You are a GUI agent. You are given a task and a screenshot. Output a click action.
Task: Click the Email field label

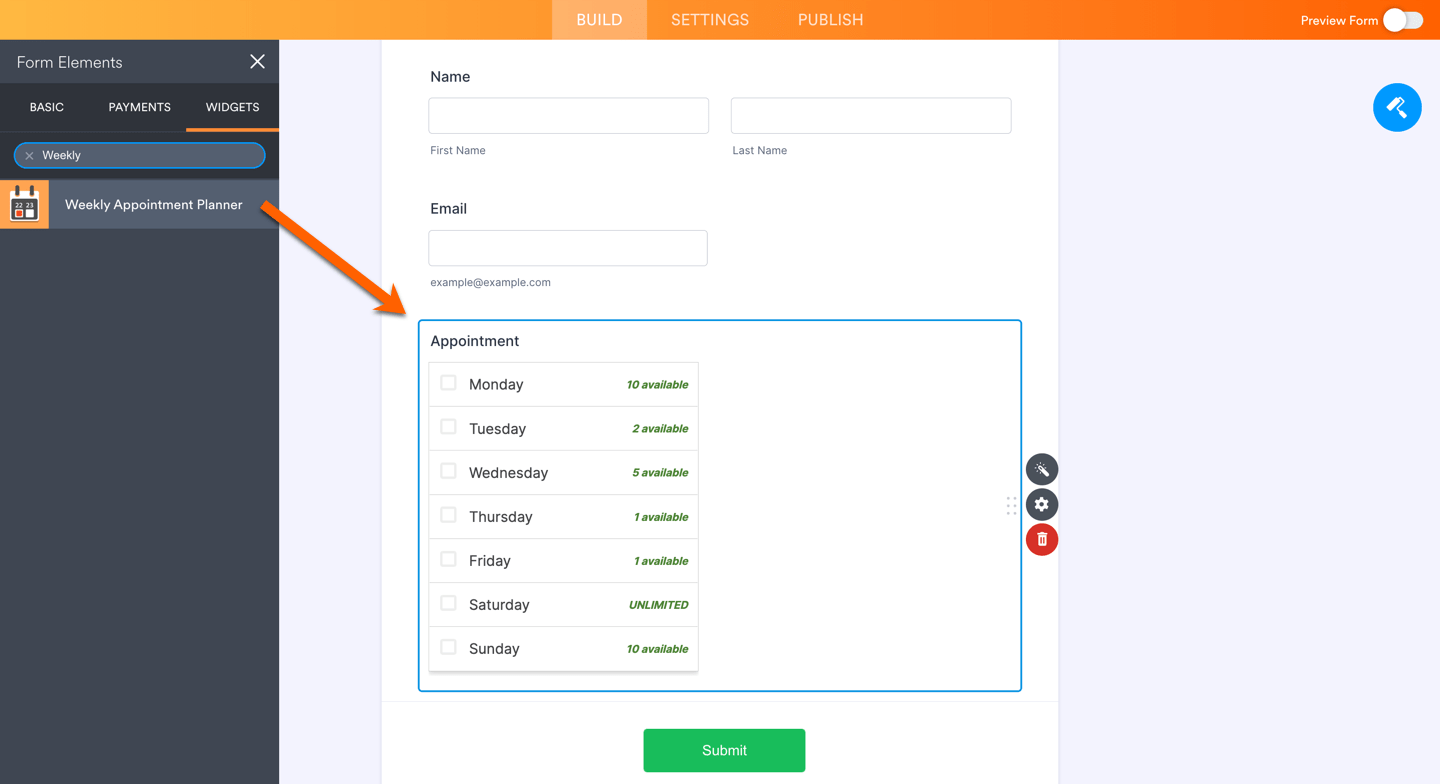[448, 209]
